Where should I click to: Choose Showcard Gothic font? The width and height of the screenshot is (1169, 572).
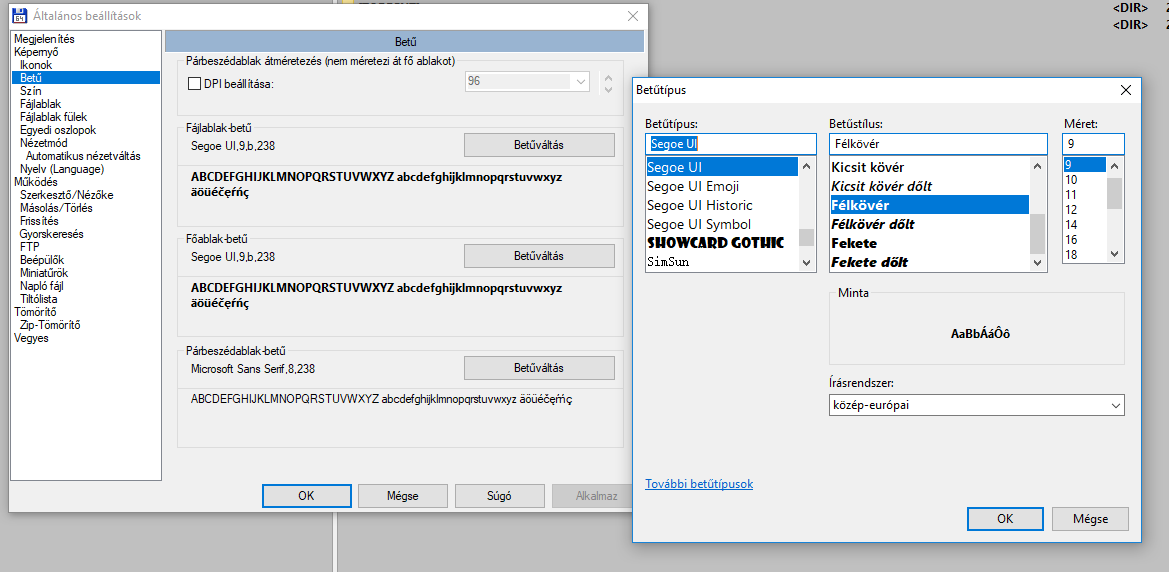tap(715, 243)
